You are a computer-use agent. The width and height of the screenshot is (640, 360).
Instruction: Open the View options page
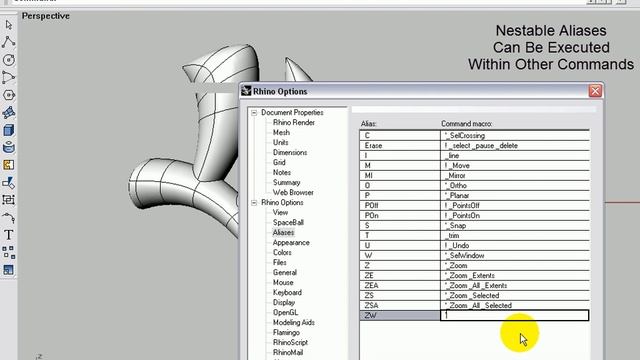pos(280,213)
